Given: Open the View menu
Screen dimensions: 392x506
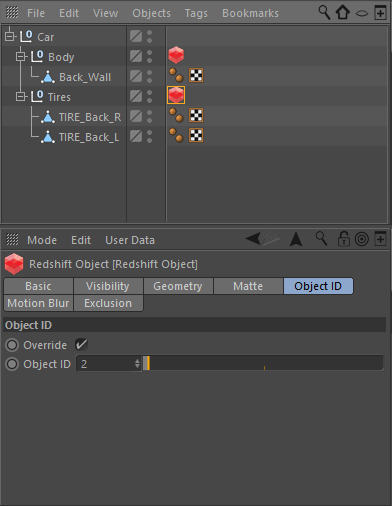Looking at the screenshot, I should [105, 13].
